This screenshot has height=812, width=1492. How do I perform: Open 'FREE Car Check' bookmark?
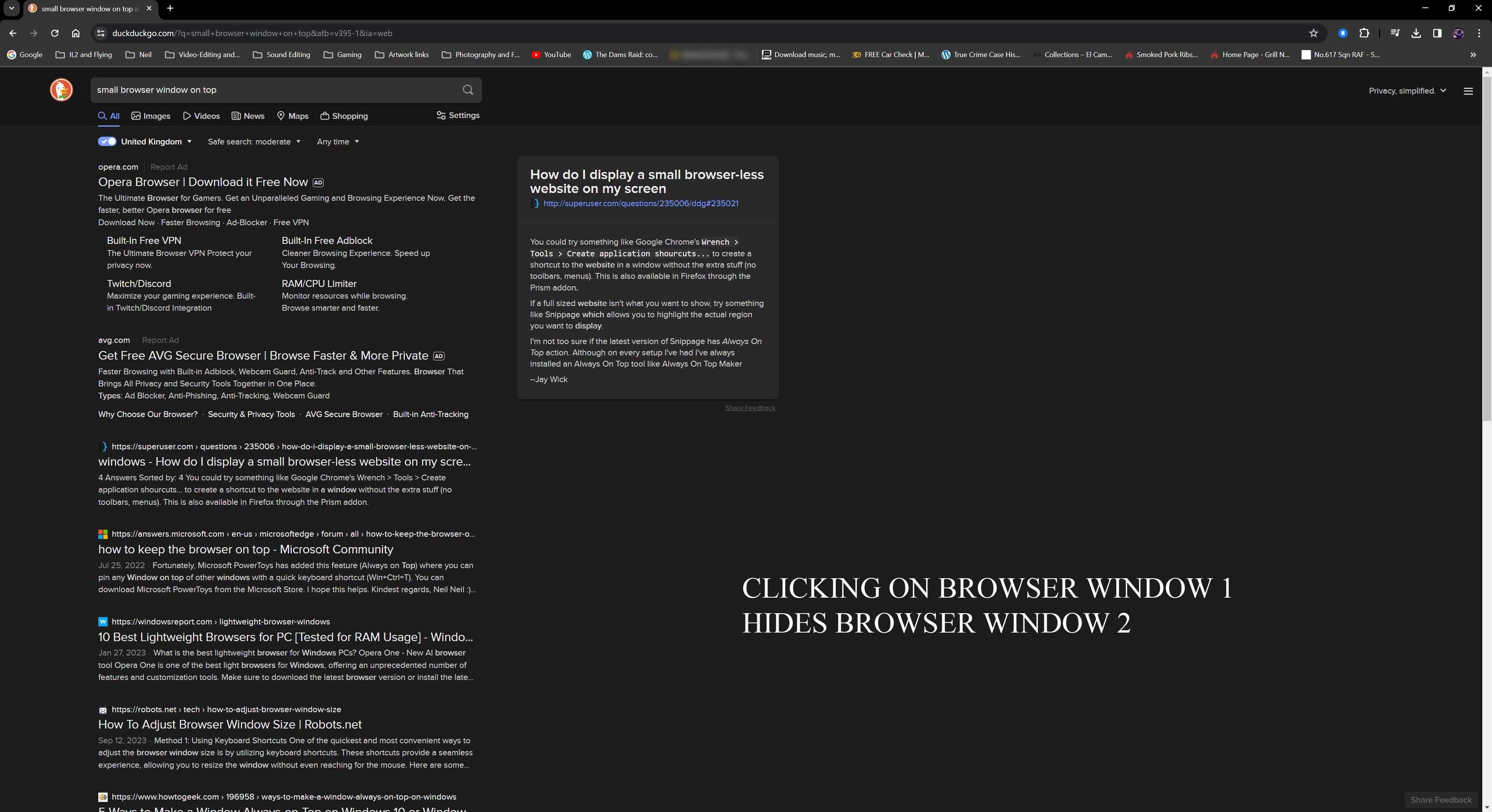tap(891, 54)
